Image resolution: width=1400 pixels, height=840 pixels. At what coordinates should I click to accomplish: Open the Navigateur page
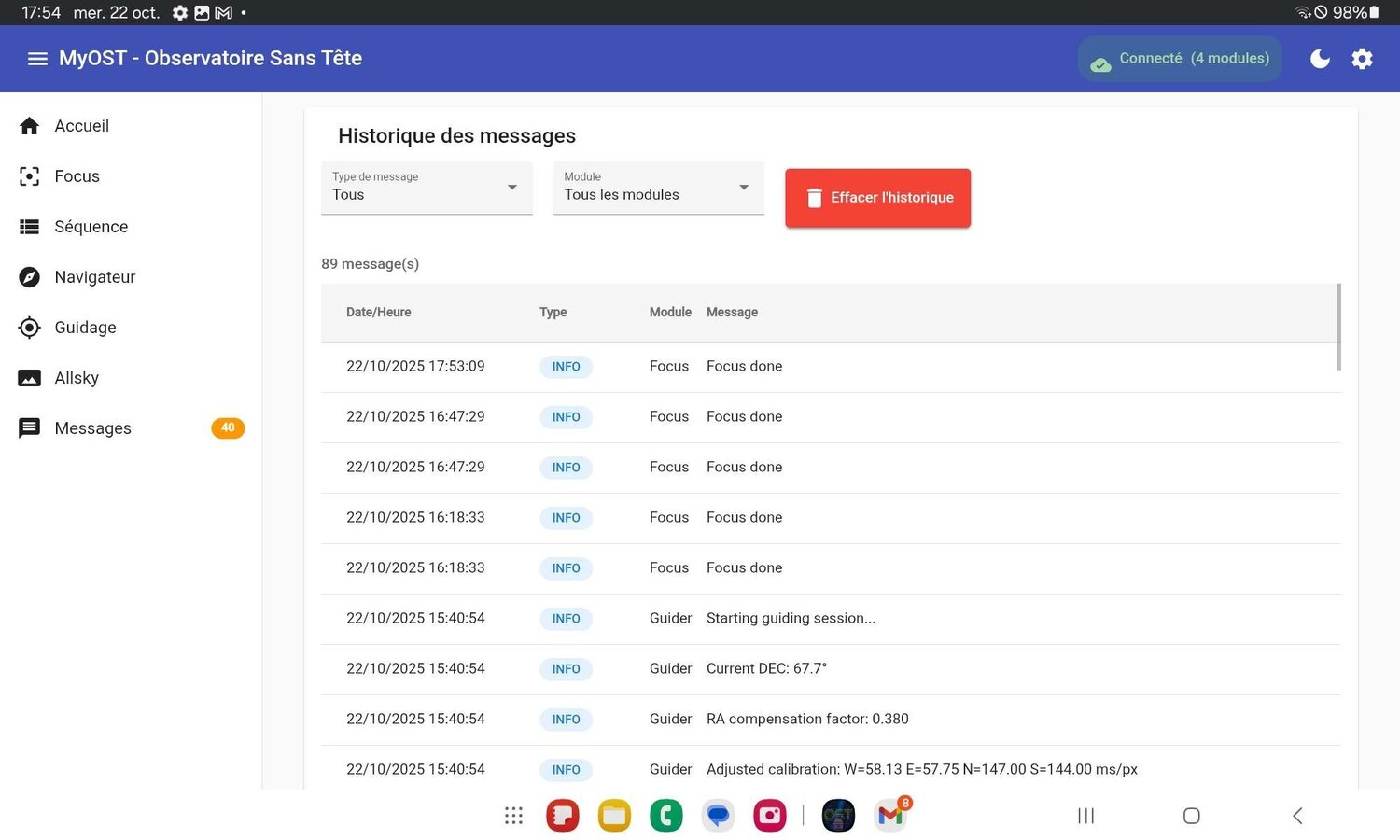click(94, 276)
